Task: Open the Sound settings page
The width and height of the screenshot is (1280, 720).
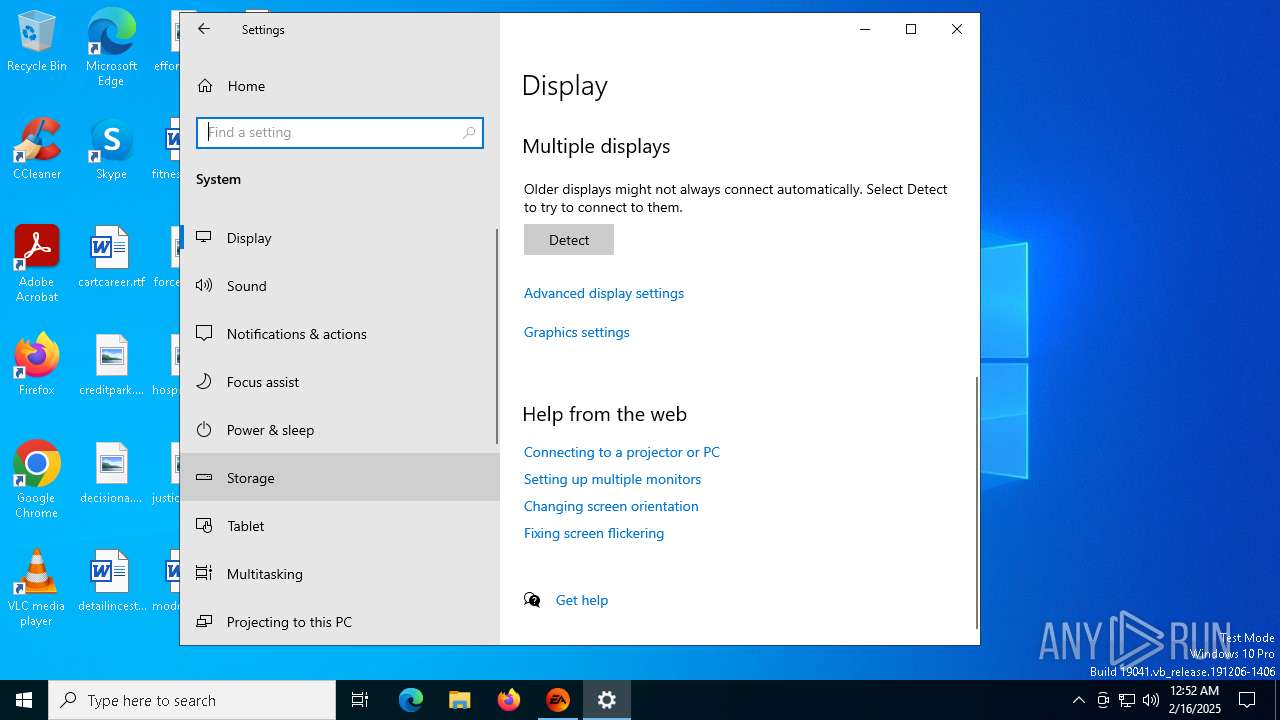Action: coord(340,286)
